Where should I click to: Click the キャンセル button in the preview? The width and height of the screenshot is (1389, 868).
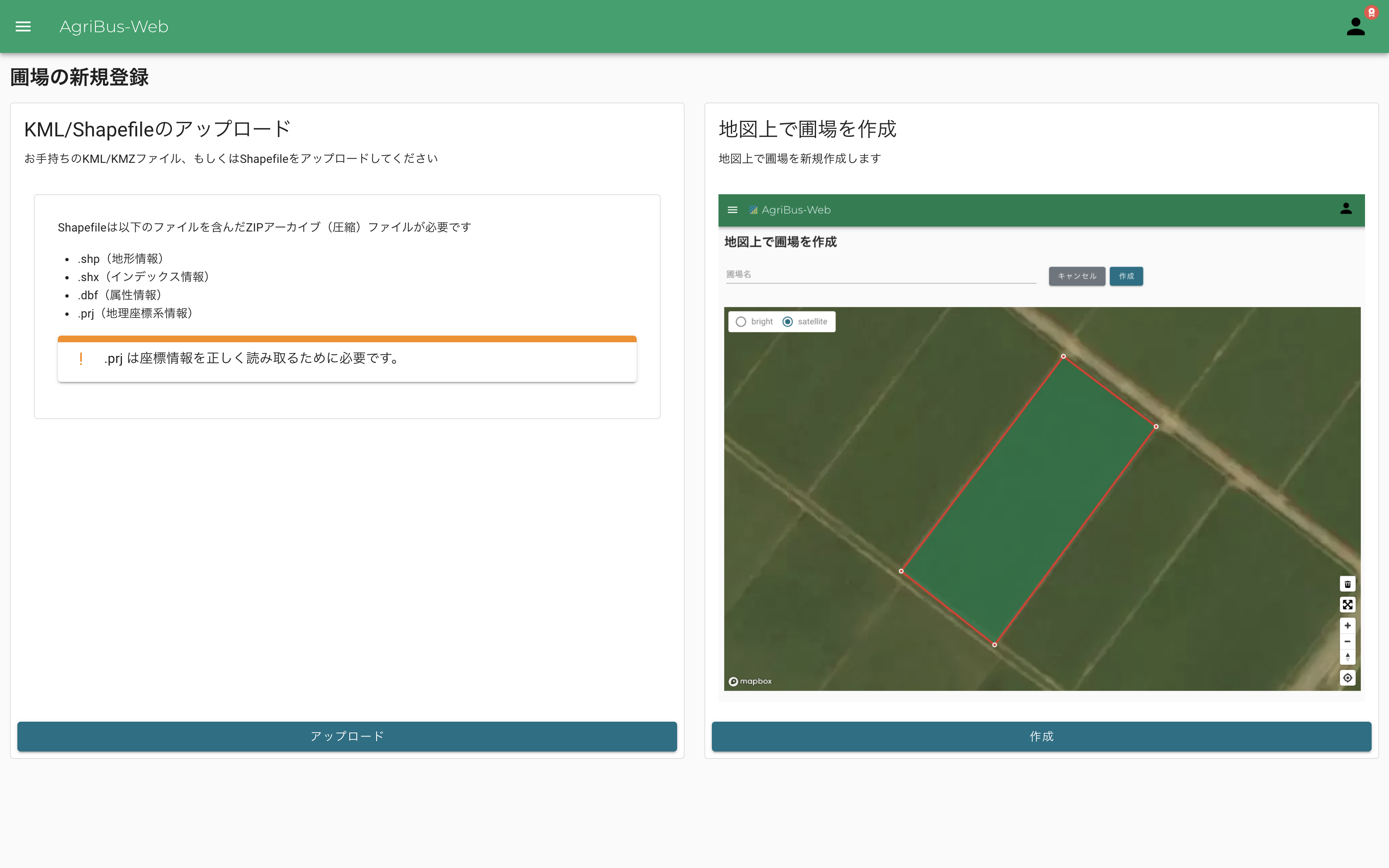[x=1077, y=276]
